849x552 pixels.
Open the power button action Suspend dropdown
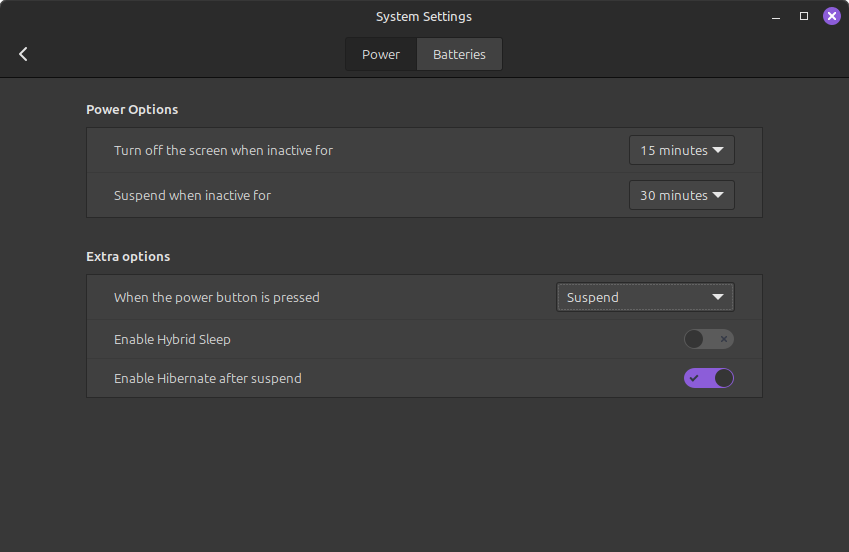tap(645, 298)
